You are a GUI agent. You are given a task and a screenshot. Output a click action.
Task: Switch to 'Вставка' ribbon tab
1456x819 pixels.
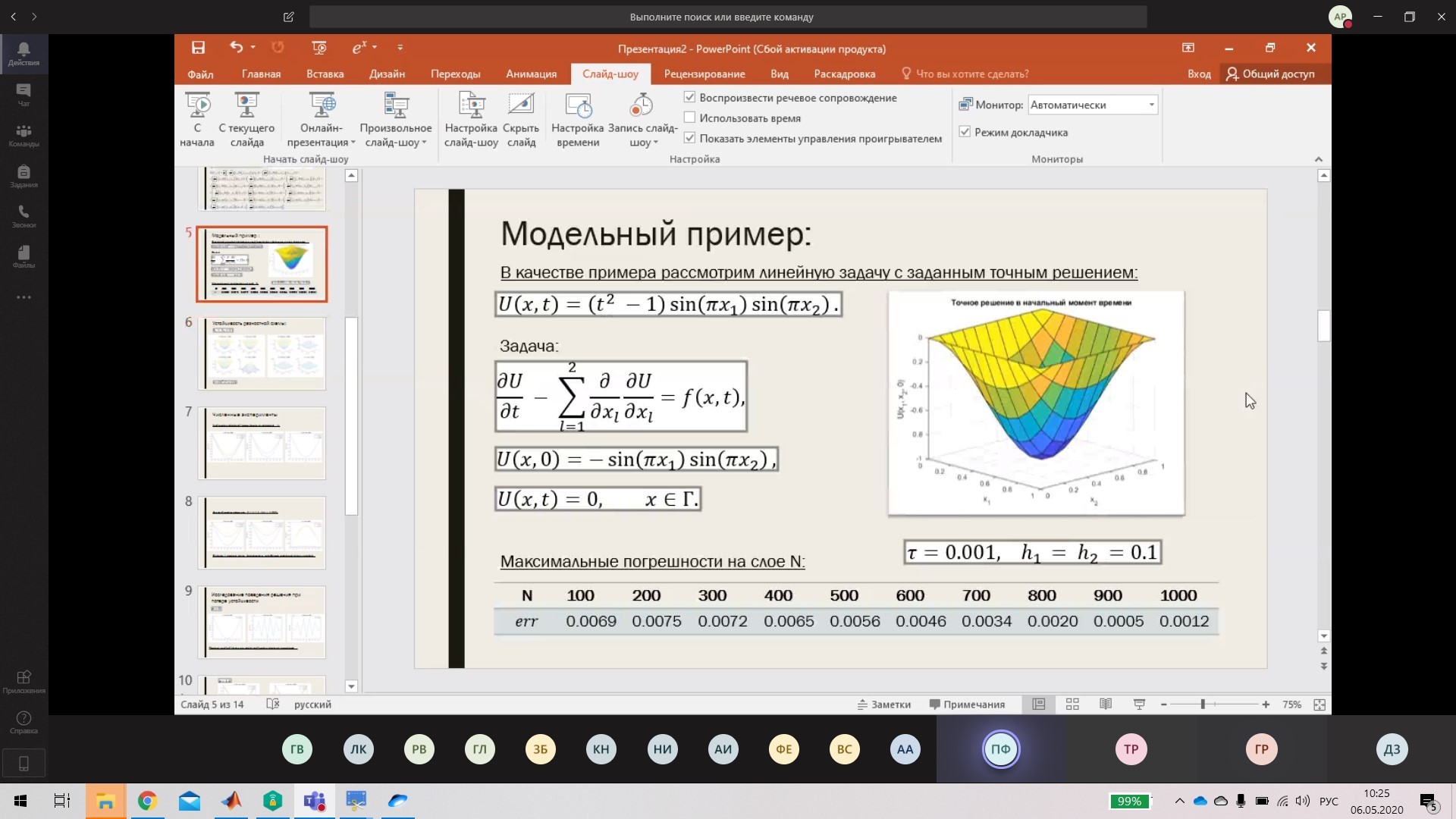click(325, 74)
